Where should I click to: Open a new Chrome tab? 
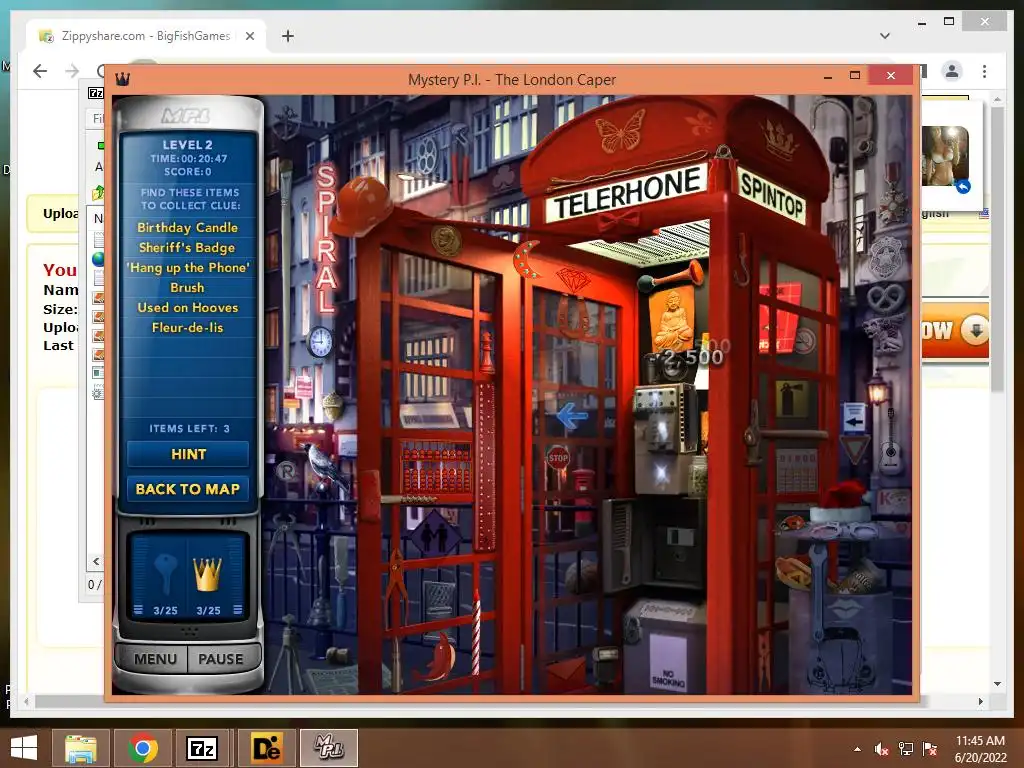click(x=287, y=36)
